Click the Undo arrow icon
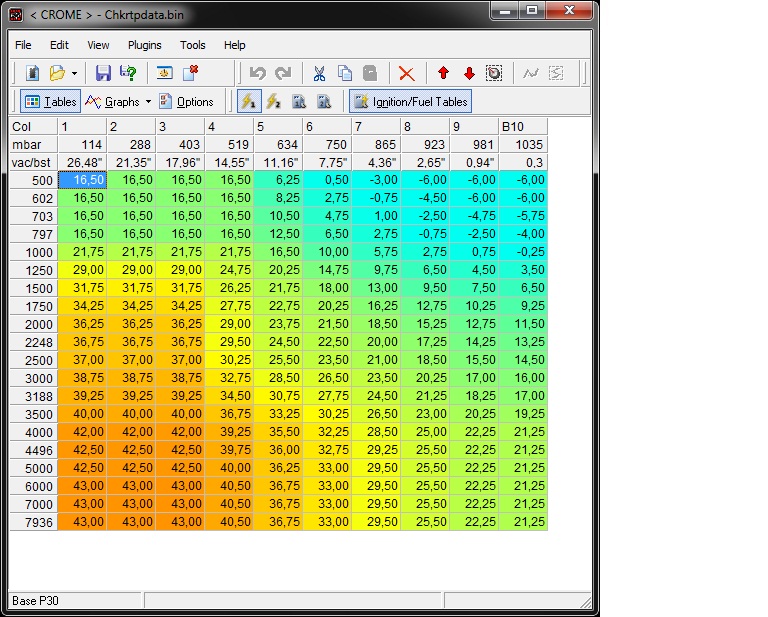768x617 pixels. (258, 73)
